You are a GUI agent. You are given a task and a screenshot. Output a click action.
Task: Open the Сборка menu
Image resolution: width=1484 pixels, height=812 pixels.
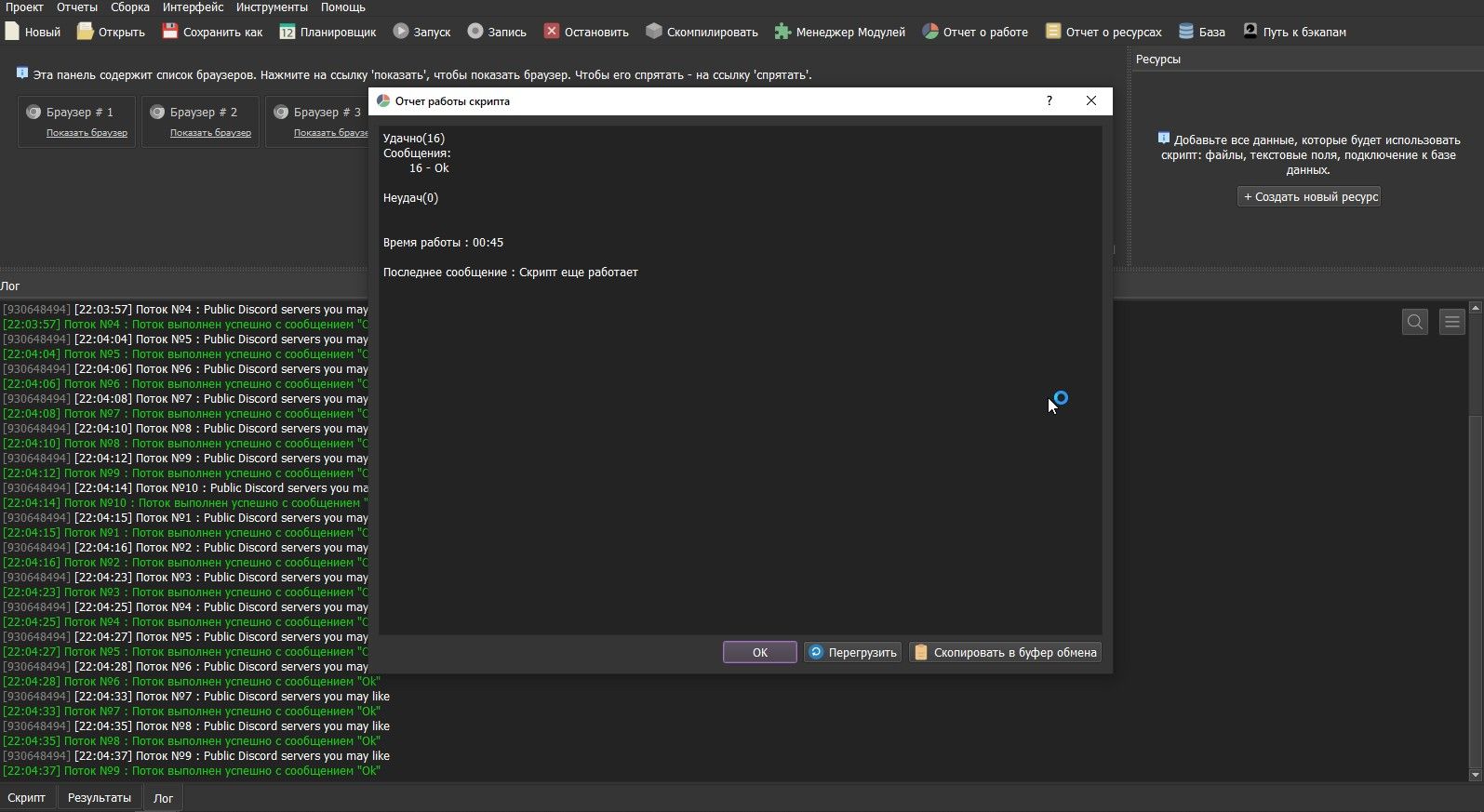(x=129, y=7)
